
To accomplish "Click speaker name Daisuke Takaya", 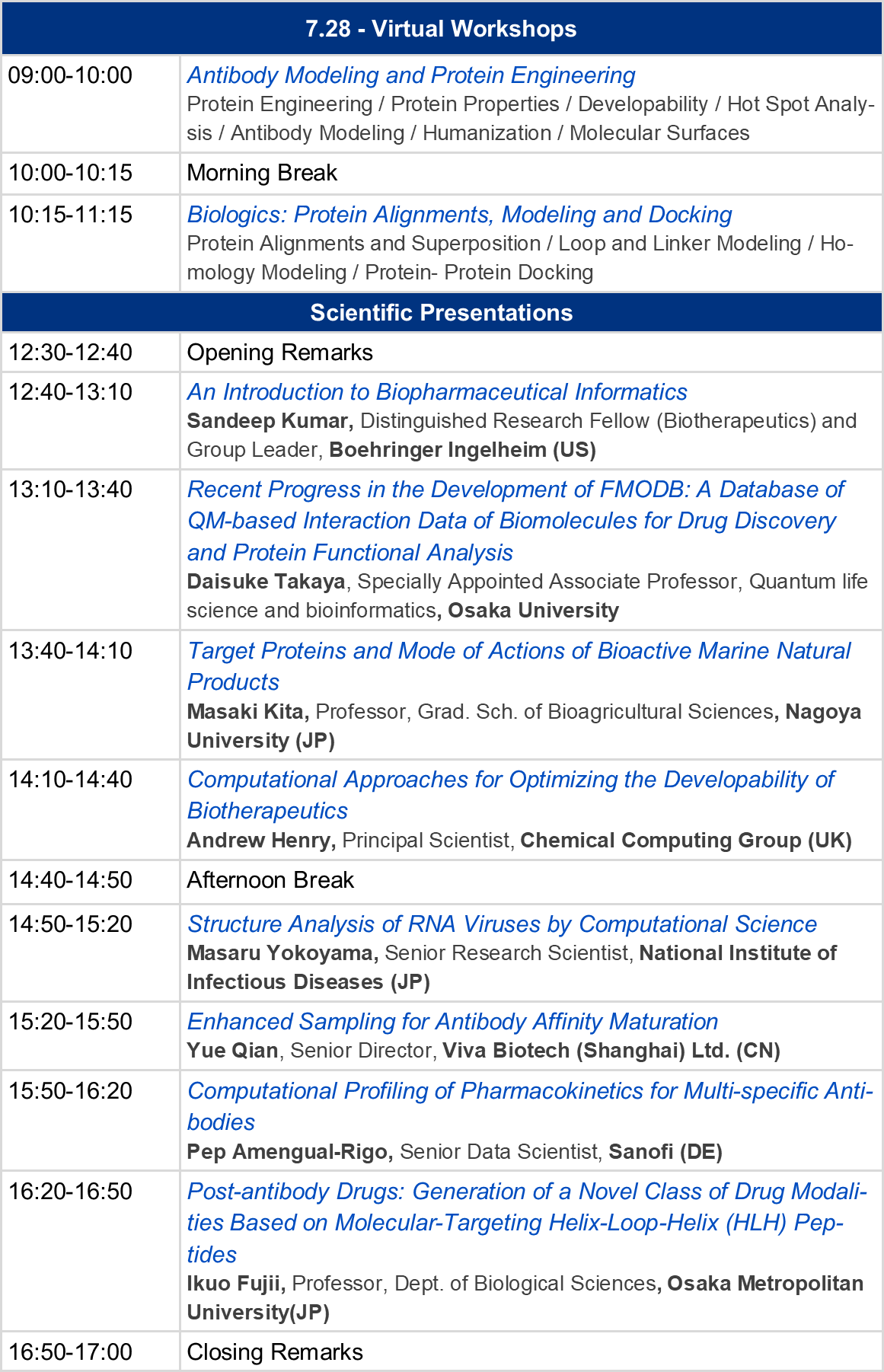I will click(266, 582).
